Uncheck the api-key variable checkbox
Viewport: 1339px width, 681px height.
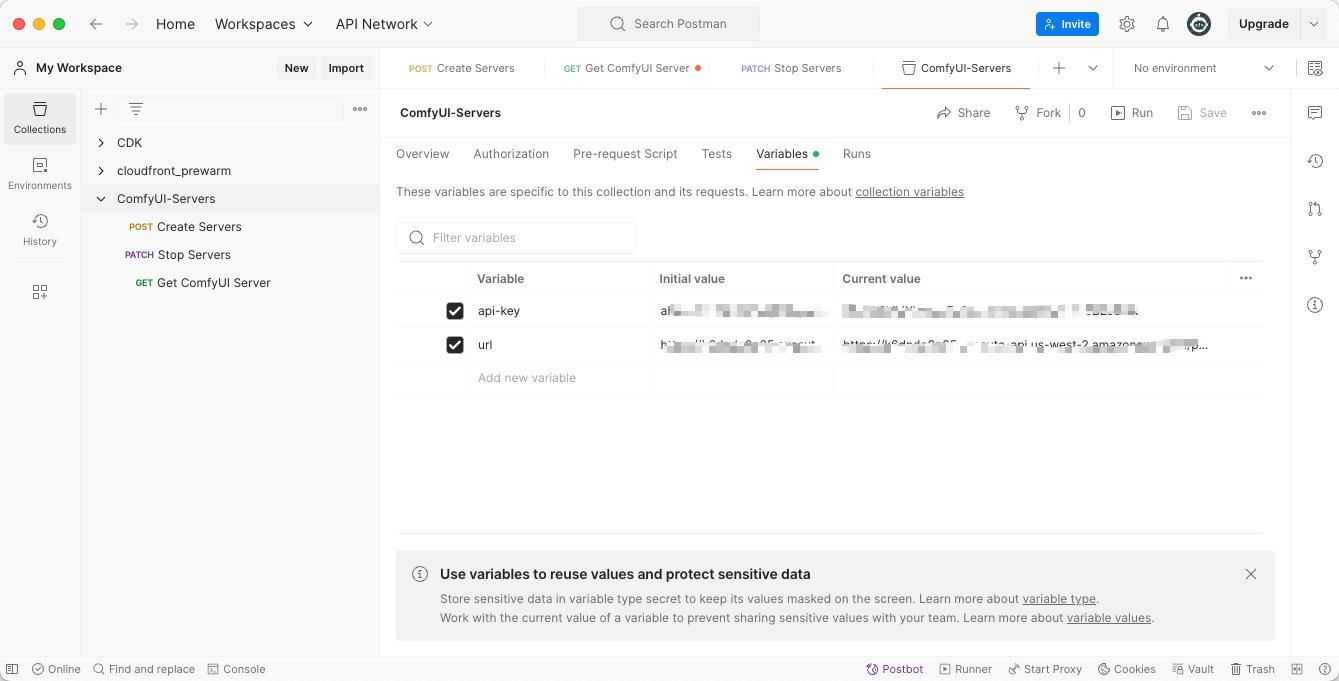[x=455, y=311]
